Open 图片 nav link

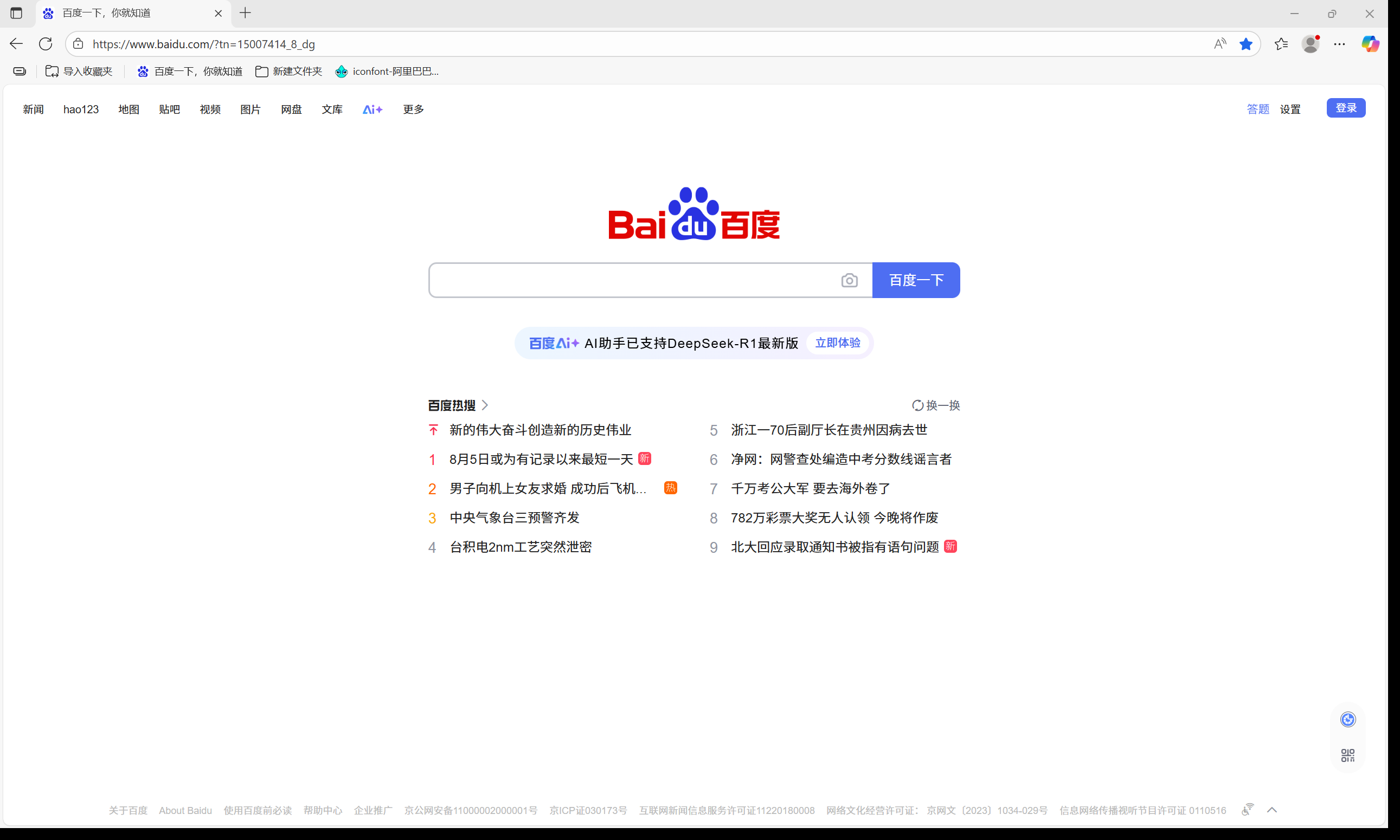point(251,109)
